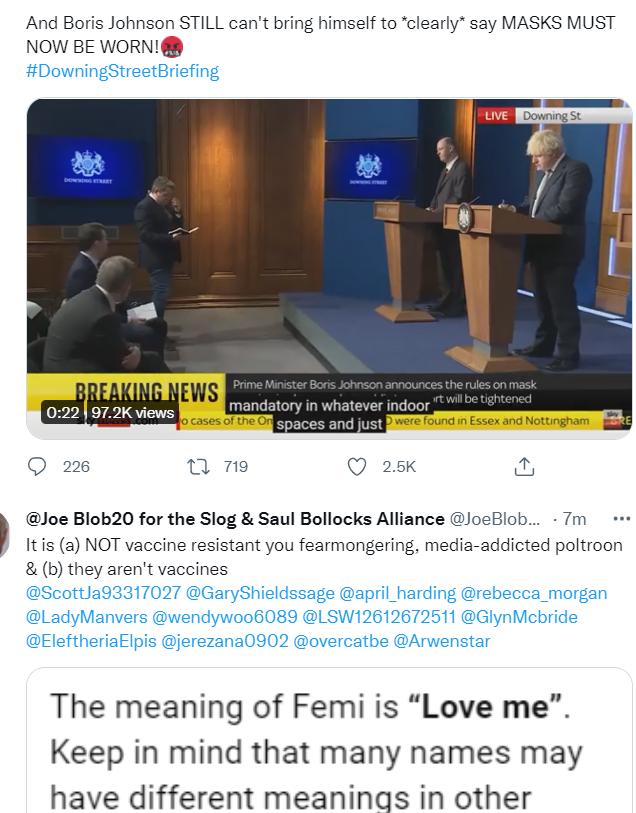This screenshot has width=636, height=813.
Task: Open the reply icon with 226 comments
Action: (37, 467)
